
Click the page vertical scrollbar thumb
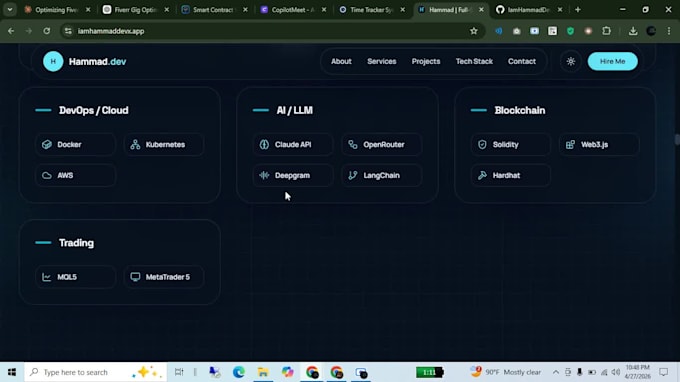[677, 140]
